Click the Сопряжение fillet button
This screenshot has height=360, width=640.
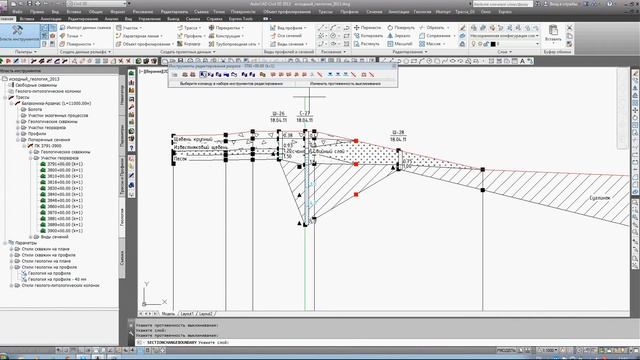[437, 36]
